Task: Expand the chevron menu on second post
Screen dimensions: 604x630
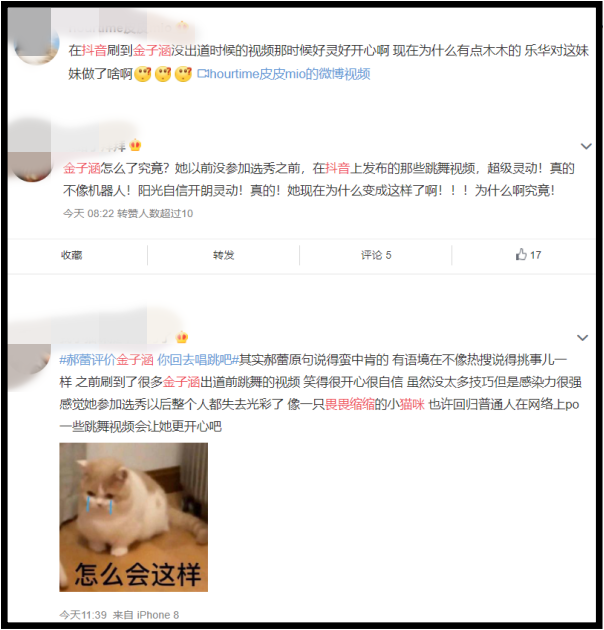Action: tap(586, 146)
